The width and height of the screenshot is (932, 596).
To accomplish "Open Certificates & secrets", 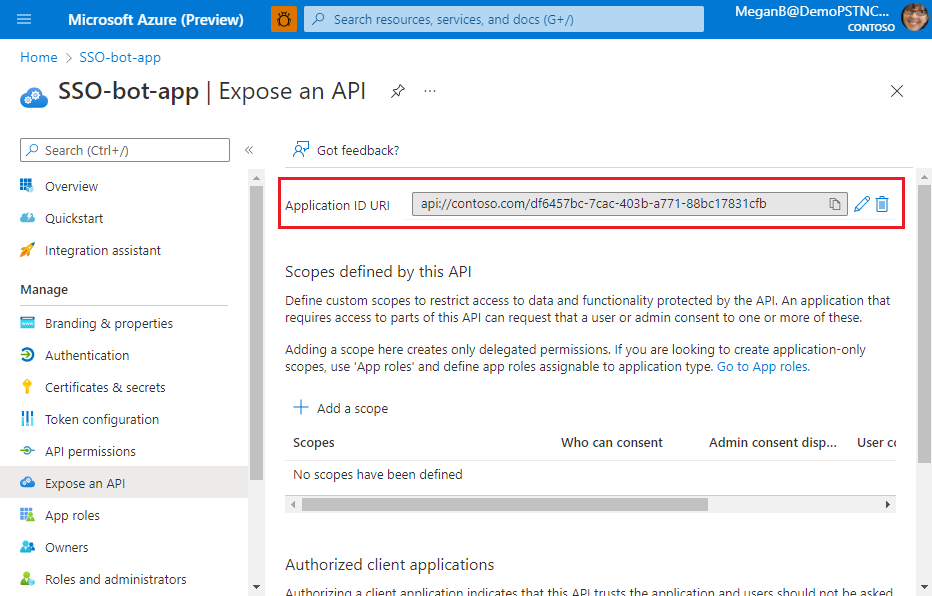I will (x=105, y=387).
